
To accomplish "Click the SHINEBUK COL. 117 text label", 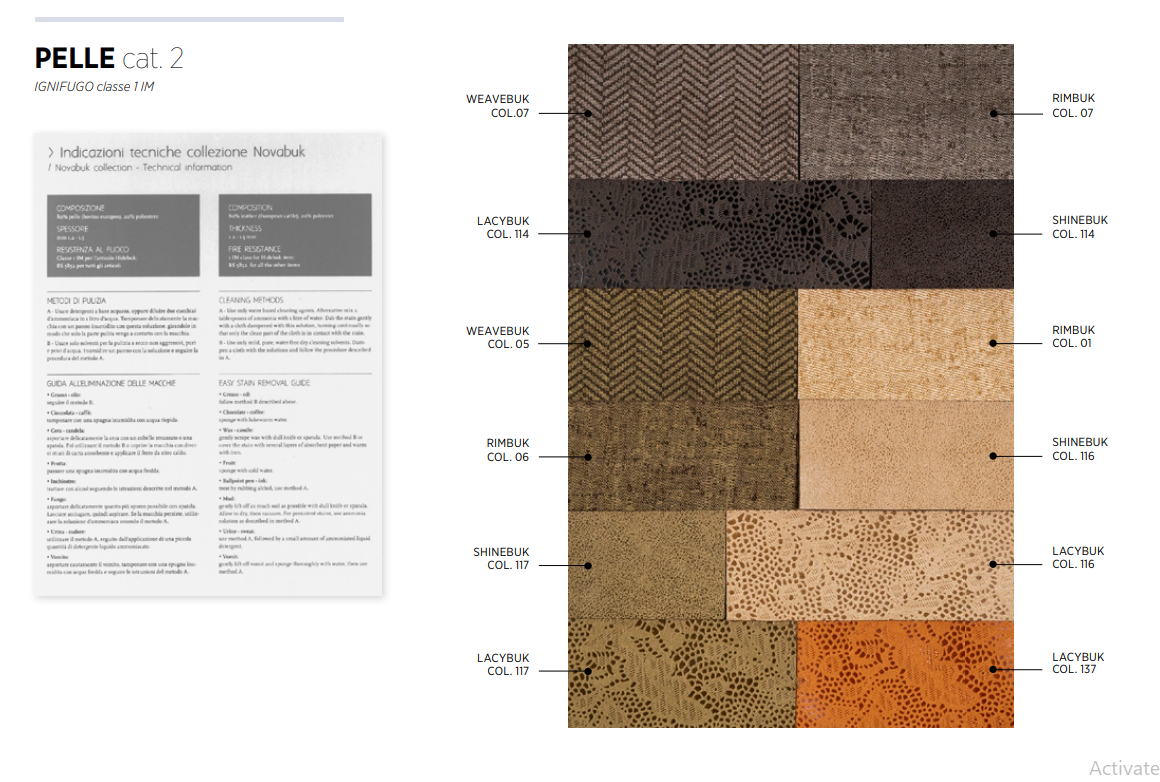I will point(501,559).
